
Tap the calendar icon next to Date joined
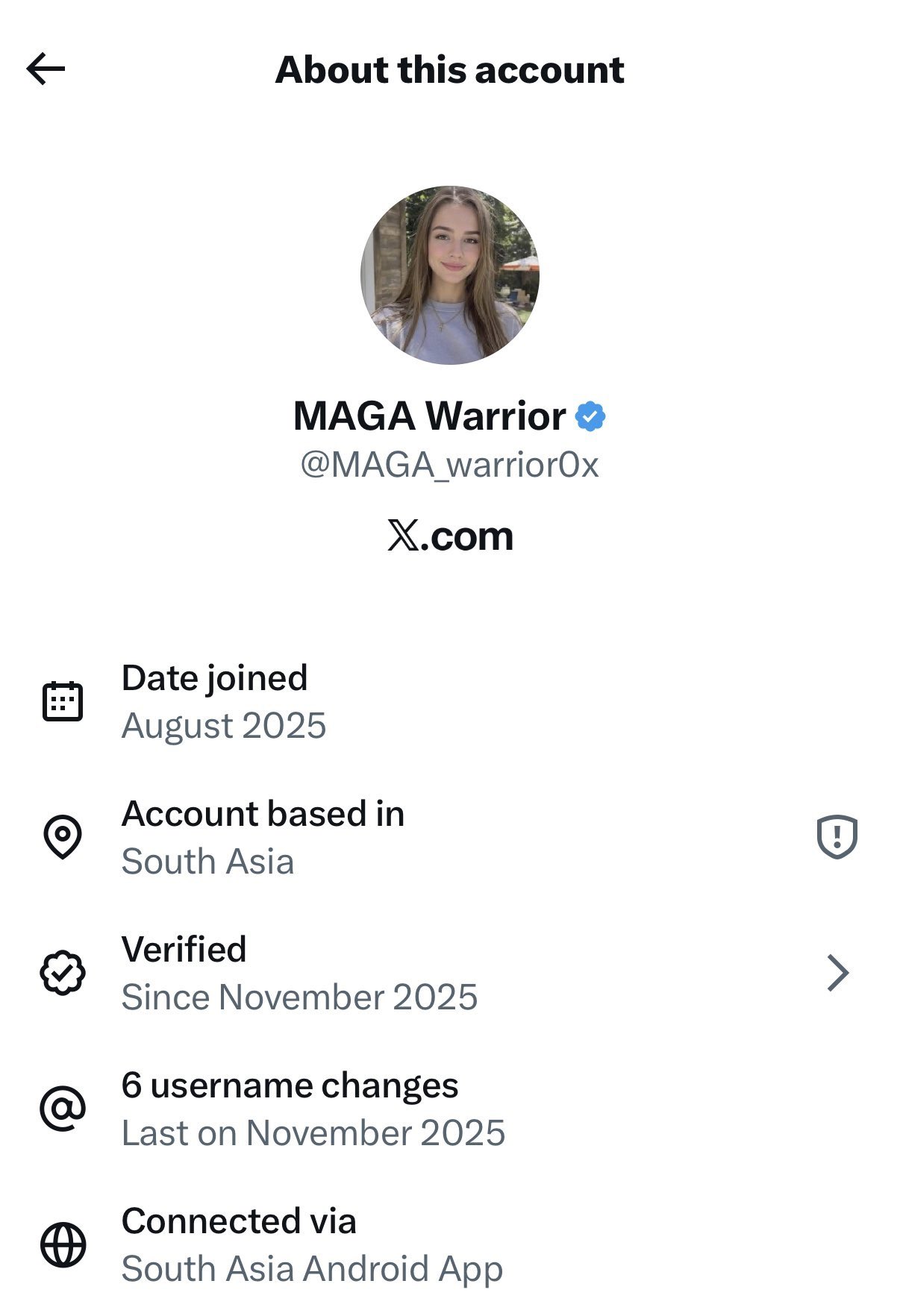[63, 701]
